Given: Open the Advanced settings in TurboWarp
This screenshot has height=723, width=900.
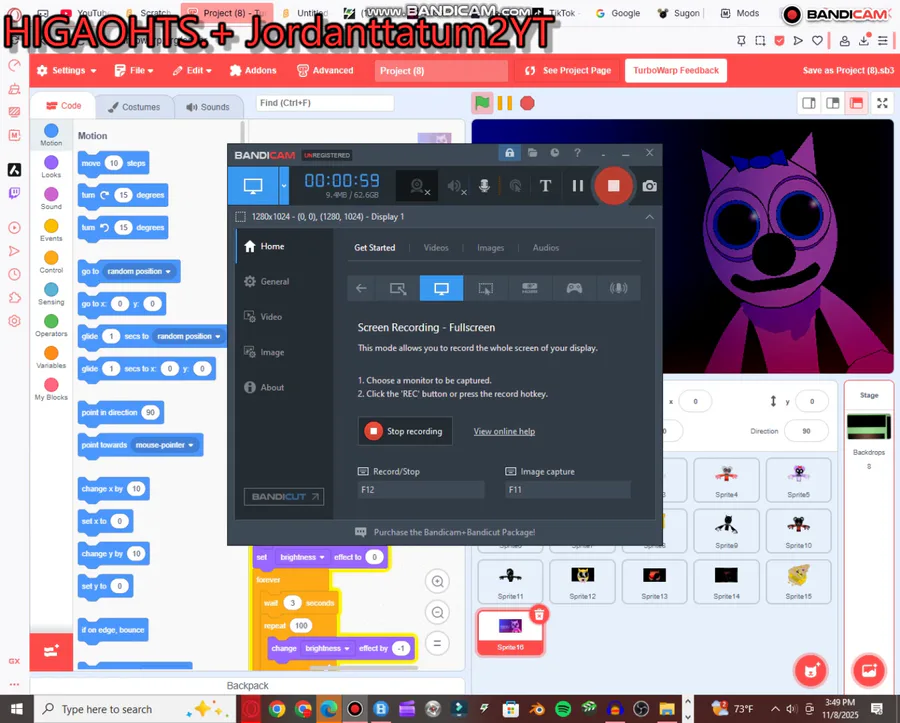Looking at the screenshot, I should click(x=325, y=71).
